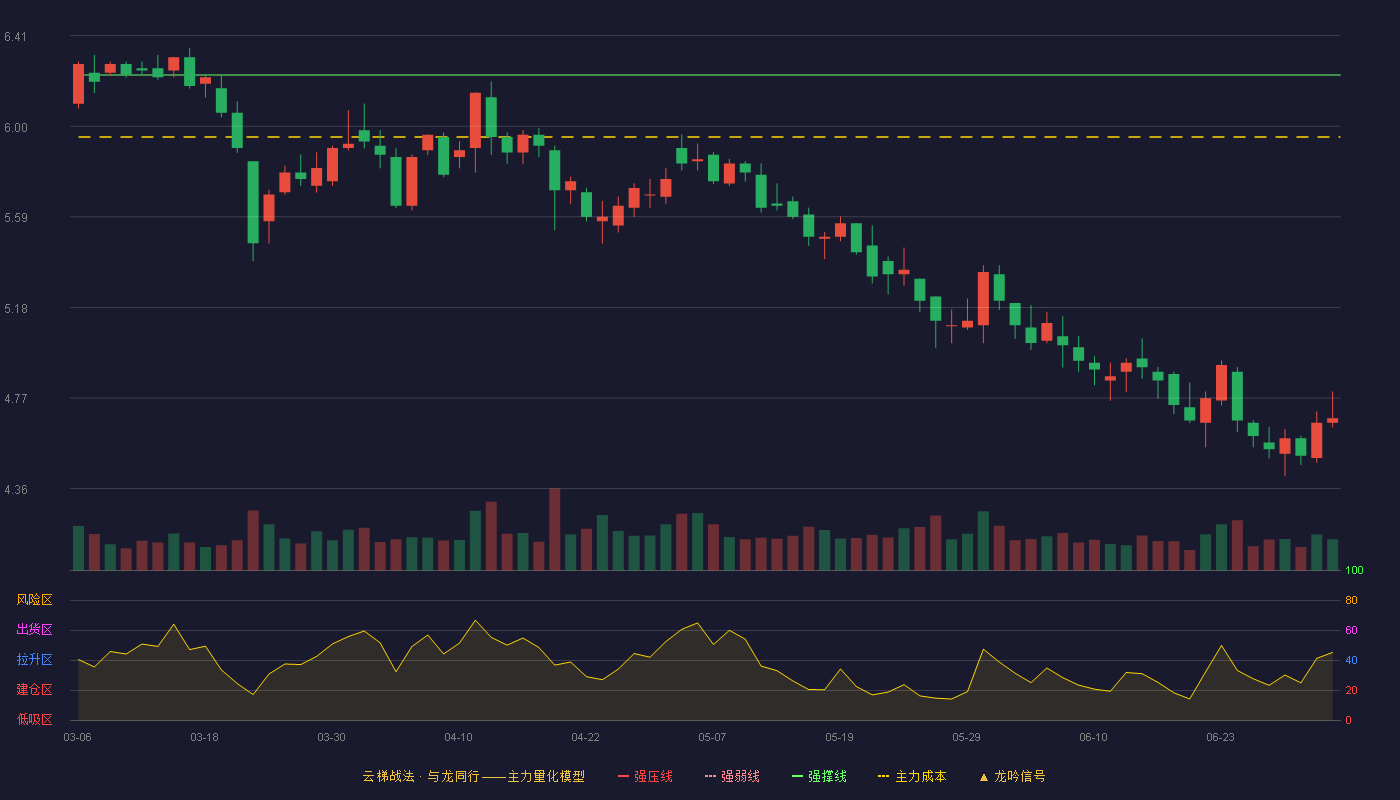Viewport: 1400px width, 800px height.
Task: Click the 04-22 date label
Action: (x=585, y=737)
